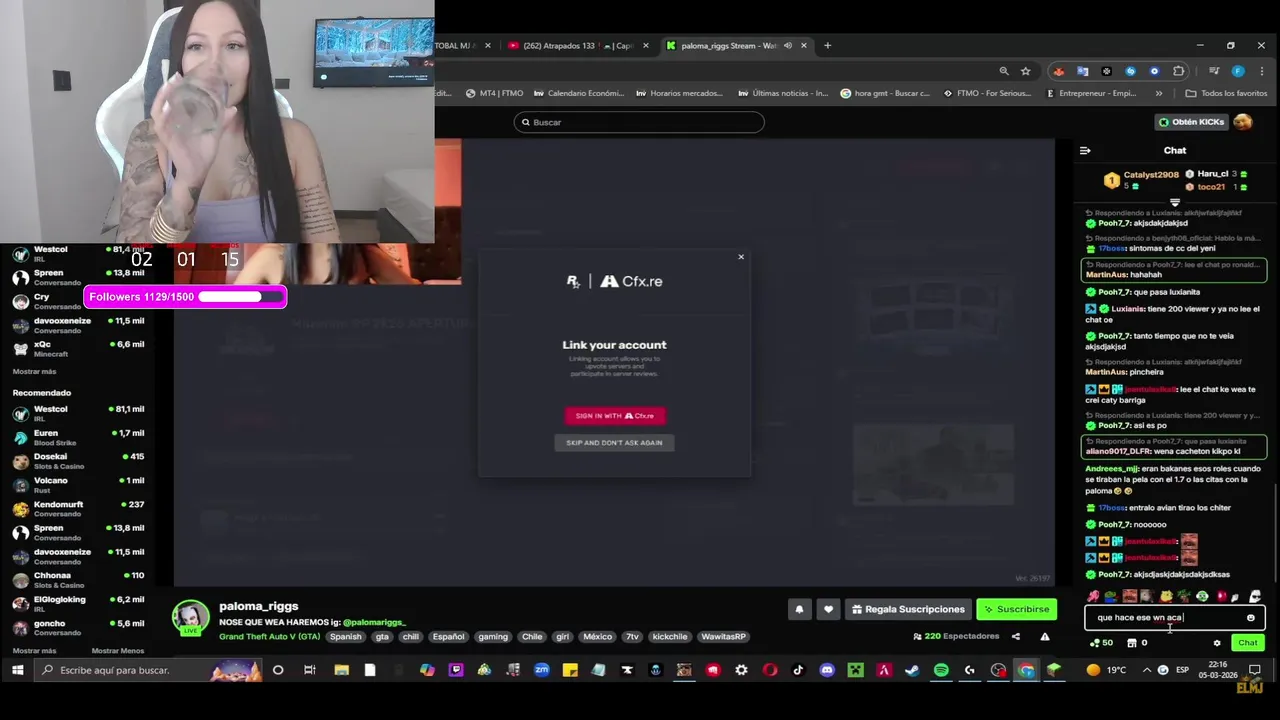Open Chrome extensions puzzle icon
This screenshot has width=1280, height=720.
pyautogui.click(x=1179, y=71)
